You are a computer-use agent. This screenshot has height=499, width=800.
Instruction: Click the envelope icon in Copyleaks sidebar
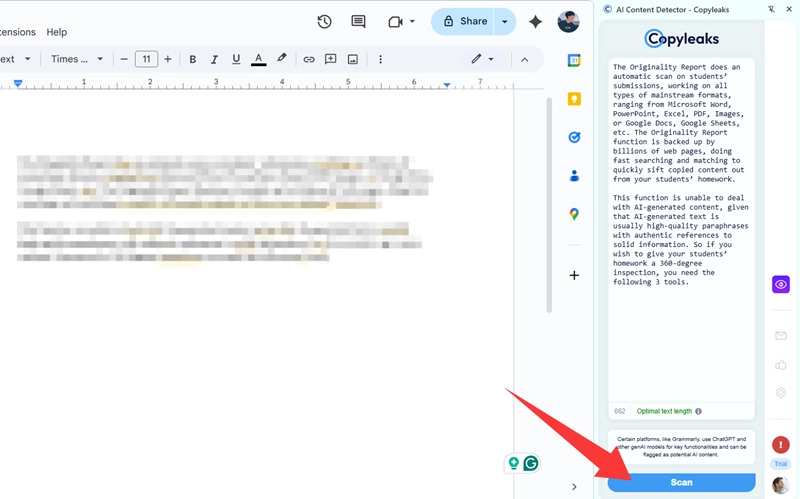click(781, 336)
